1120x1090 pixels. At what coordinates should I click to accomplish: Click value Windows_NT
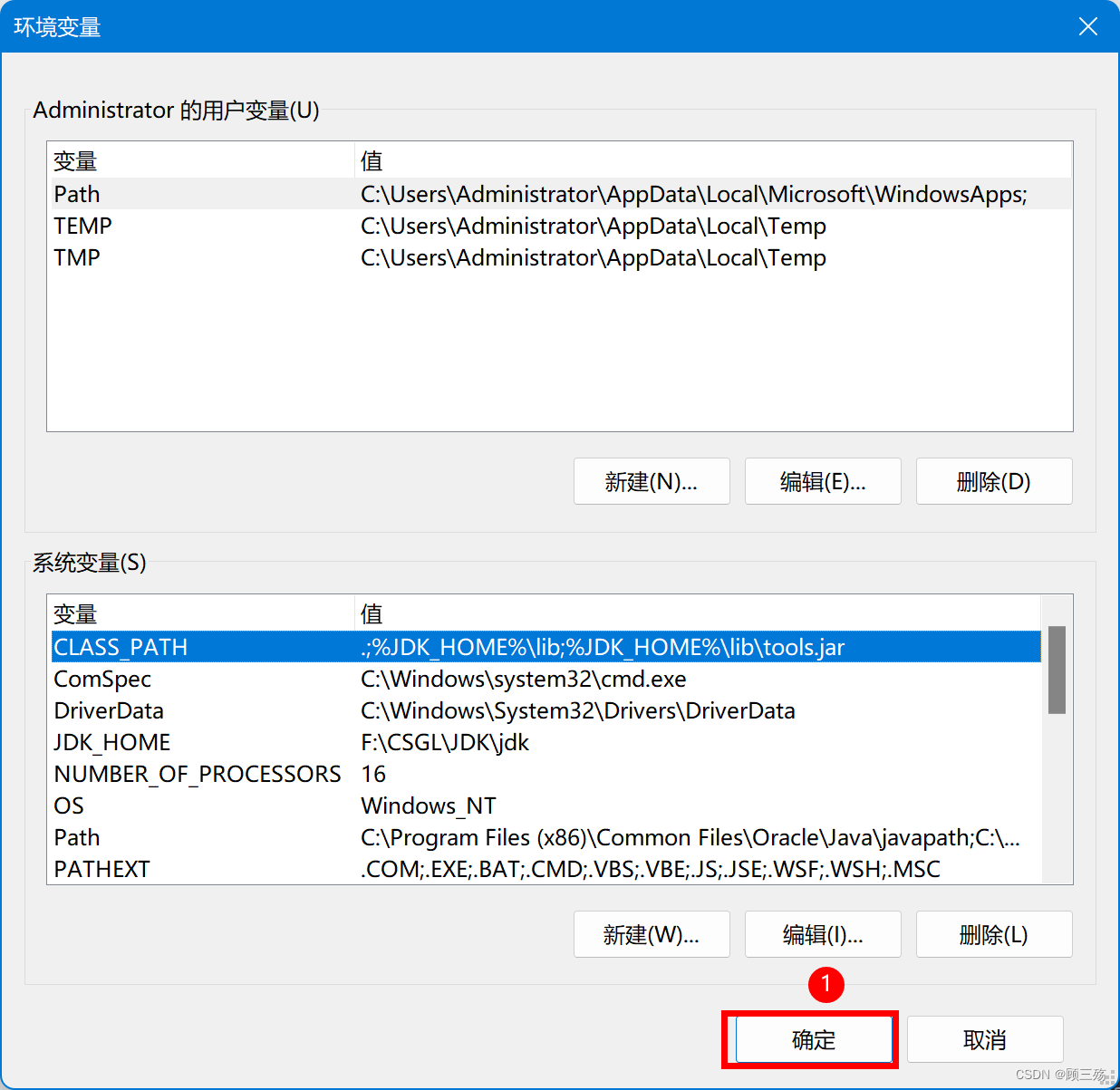429,805
